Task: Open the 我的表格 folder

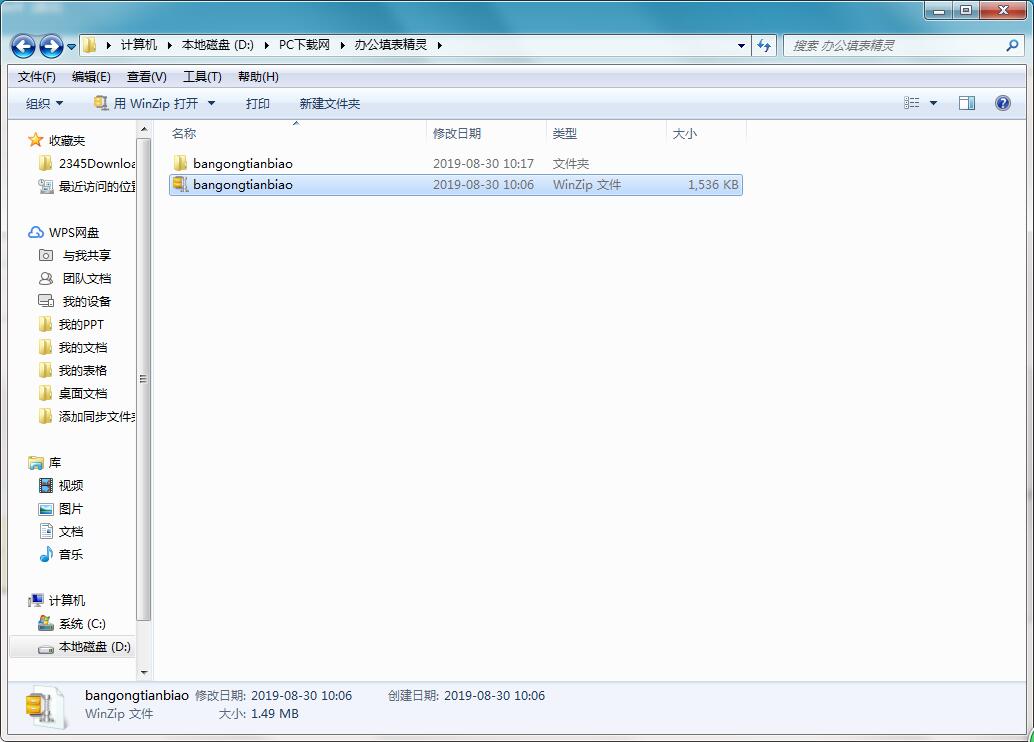Action: click(x=73, y=371)
